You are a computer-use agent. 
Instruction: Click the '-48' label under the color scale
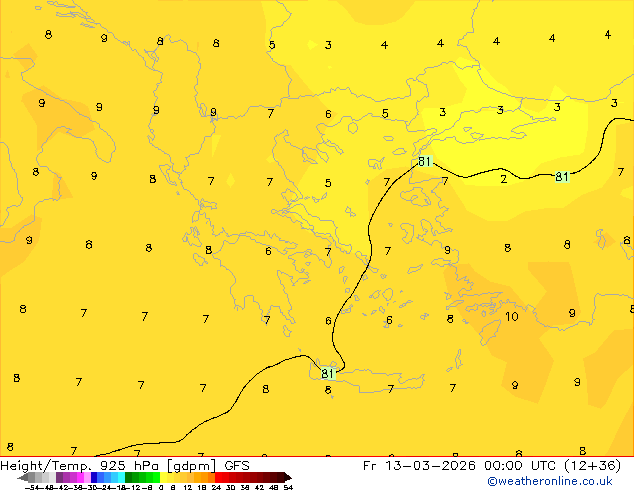[47, 488]
